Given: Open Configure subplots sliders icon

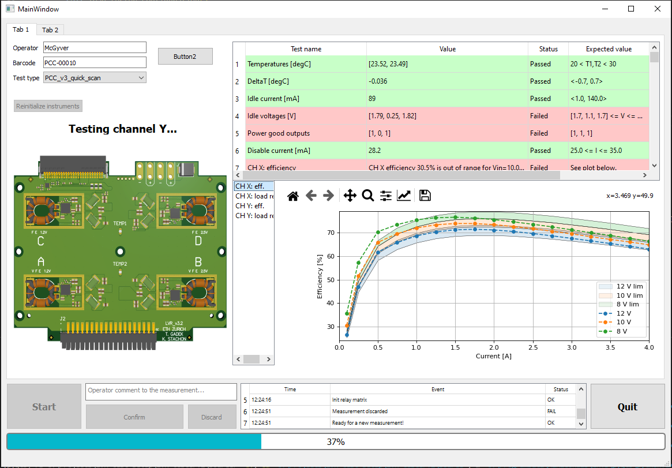Looking at the screenshot, I should click(x=386, y=196).
